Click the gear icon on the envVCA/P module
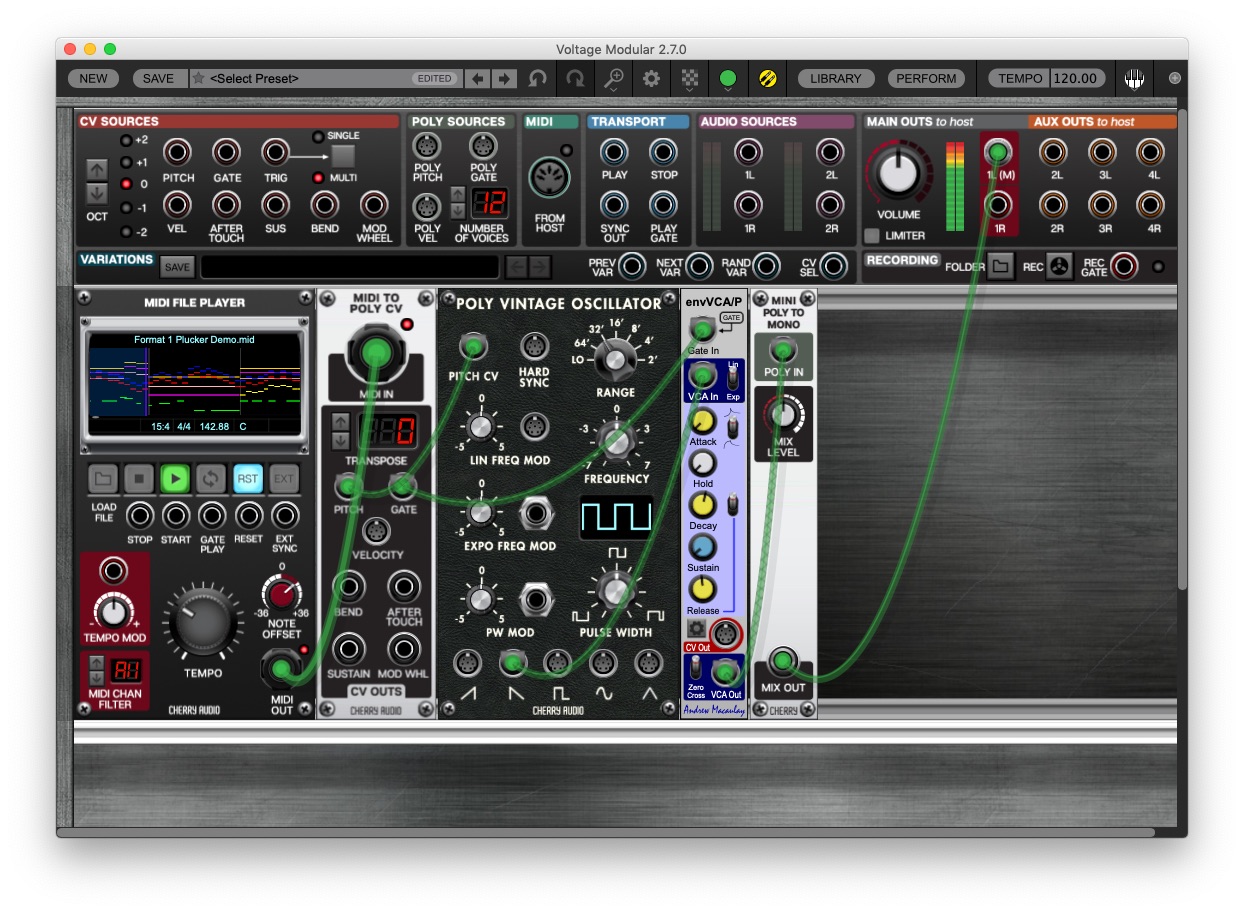 696,630
